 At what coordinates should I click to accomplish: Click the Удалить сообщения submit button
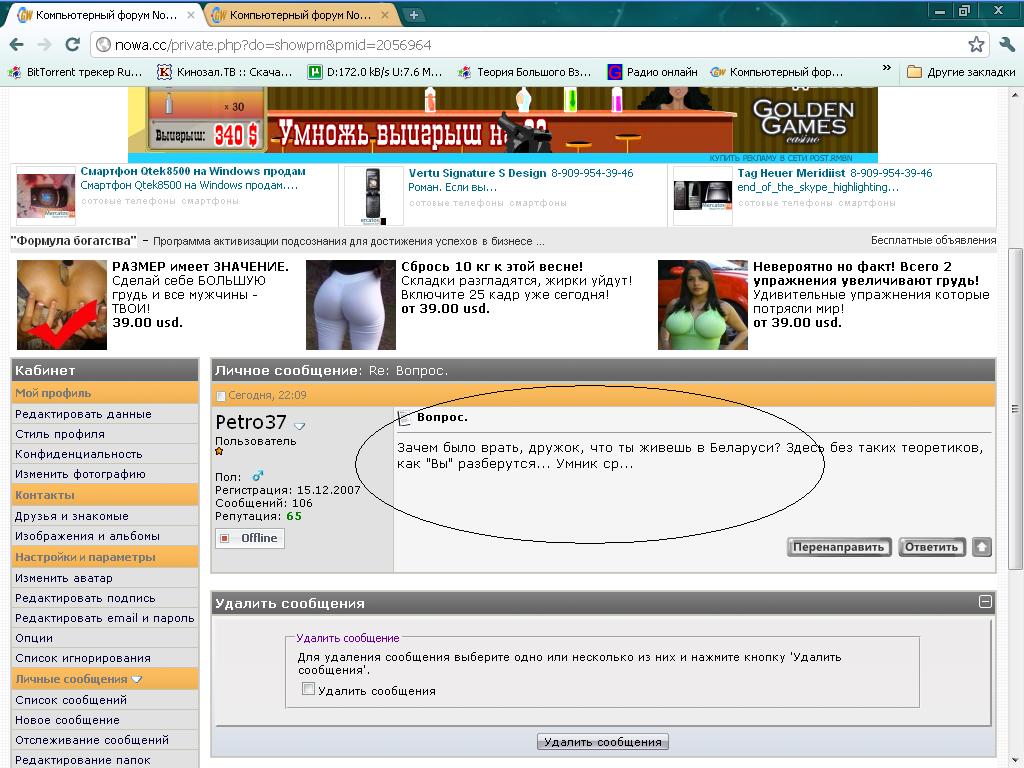pyautogui.click(x=603, y=742)
